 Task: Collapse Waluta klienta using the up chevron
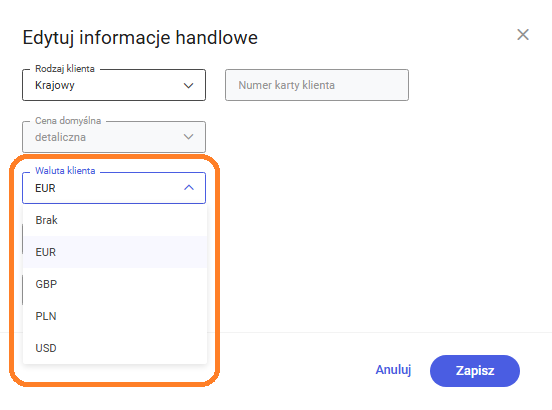coord(189,188)
